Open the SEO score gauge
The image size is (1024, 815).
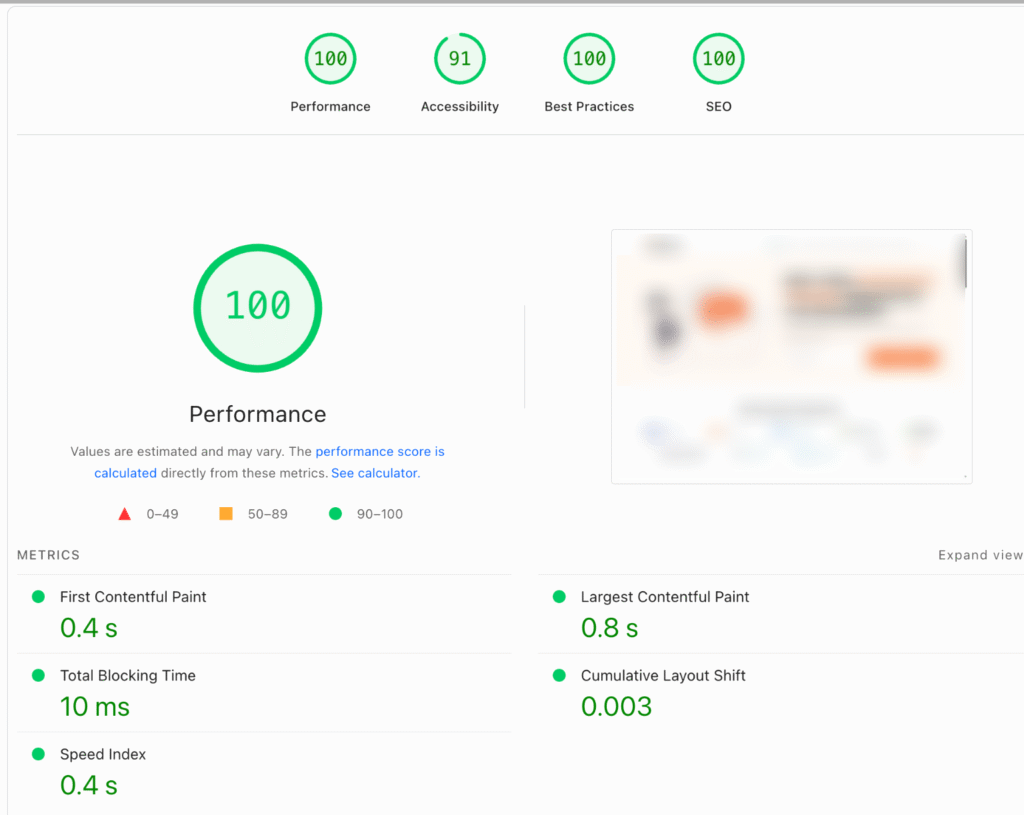pos(718,58)
